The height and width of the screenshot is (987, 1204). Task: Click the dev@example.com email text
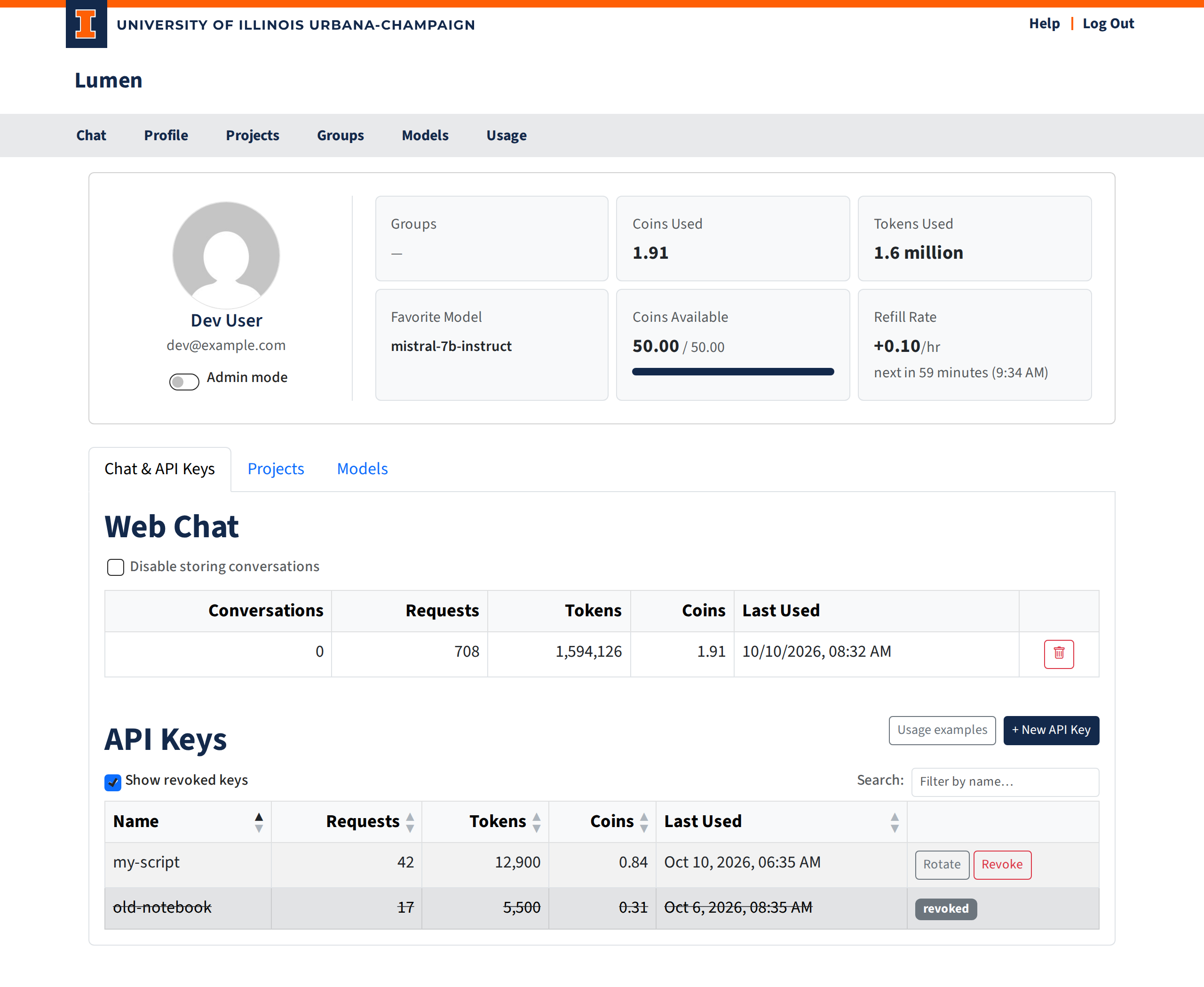(x=226, y=345)
